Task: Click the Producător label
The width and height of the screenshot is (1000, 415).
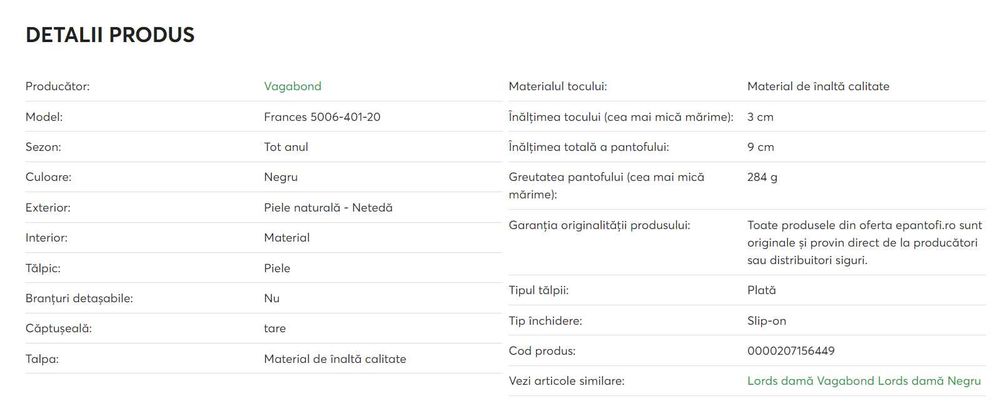Action: (x=57, y=86)
